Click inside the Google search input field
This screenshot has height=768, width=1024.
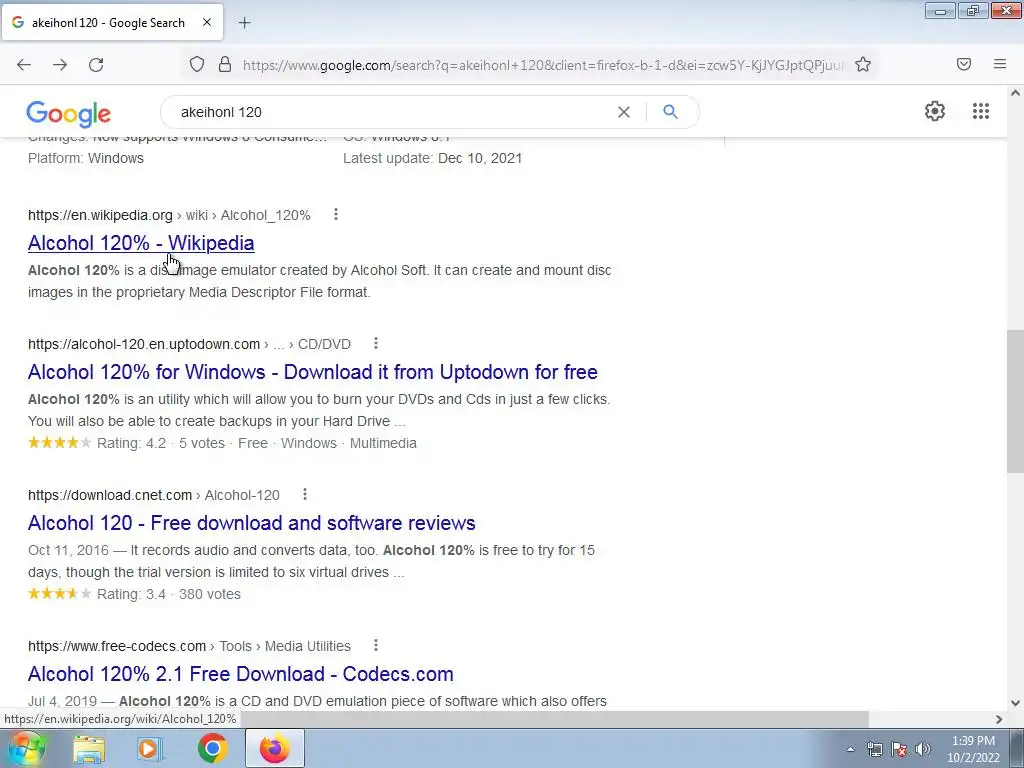tap(392, 112)
